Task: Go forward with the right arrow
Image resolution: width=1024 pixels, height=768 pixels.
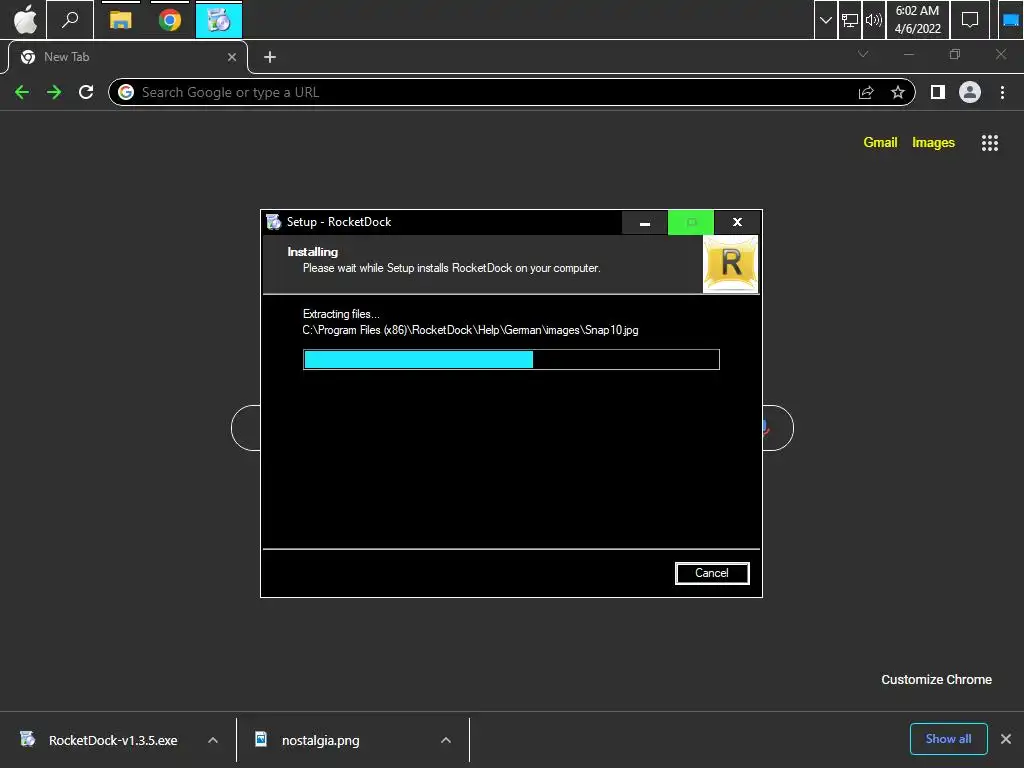Action: click(x=54, y=92)
